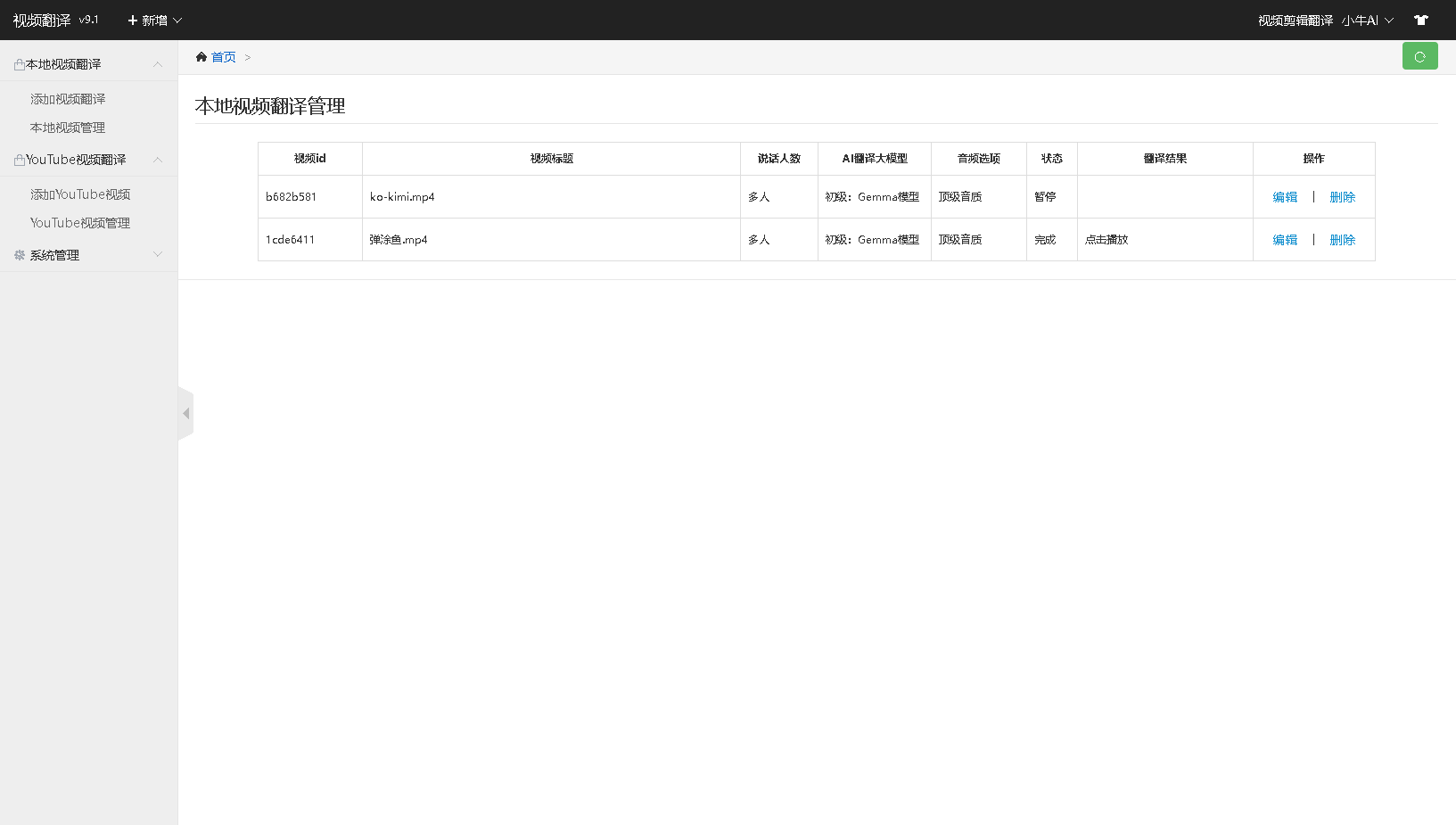Click the gear icon beside 系统管理
This screenshot has height=825, width=1456.
click(x=20, y=255)
